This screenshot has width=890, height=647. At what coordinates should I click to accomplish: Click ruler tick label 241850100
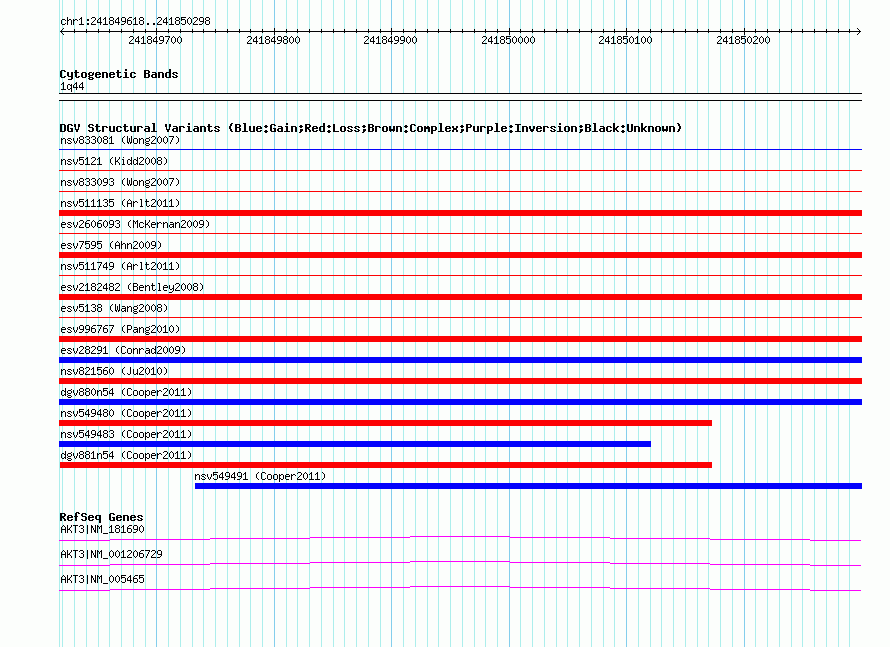(x=625, y=40)
